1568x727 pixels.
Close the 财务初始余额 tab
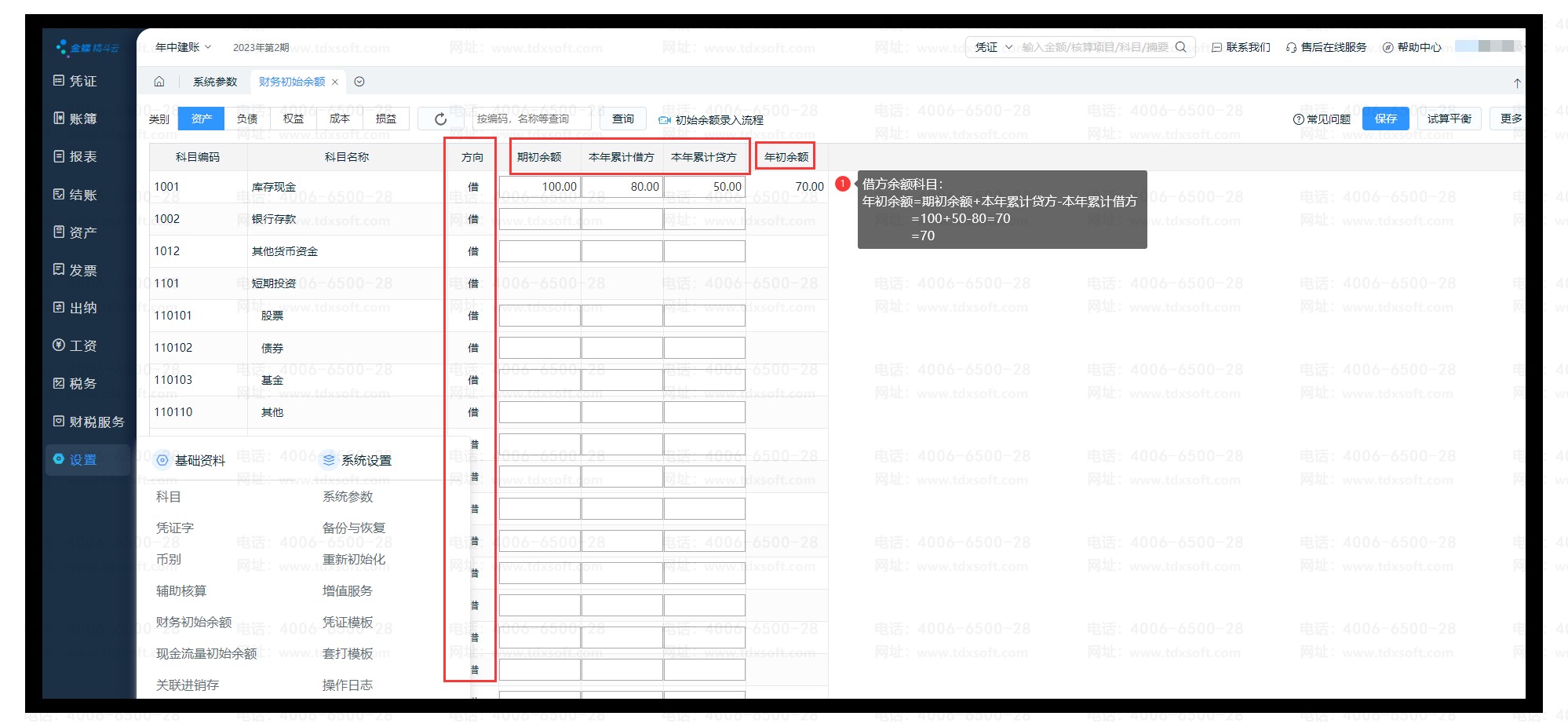(x=335, y=82)
